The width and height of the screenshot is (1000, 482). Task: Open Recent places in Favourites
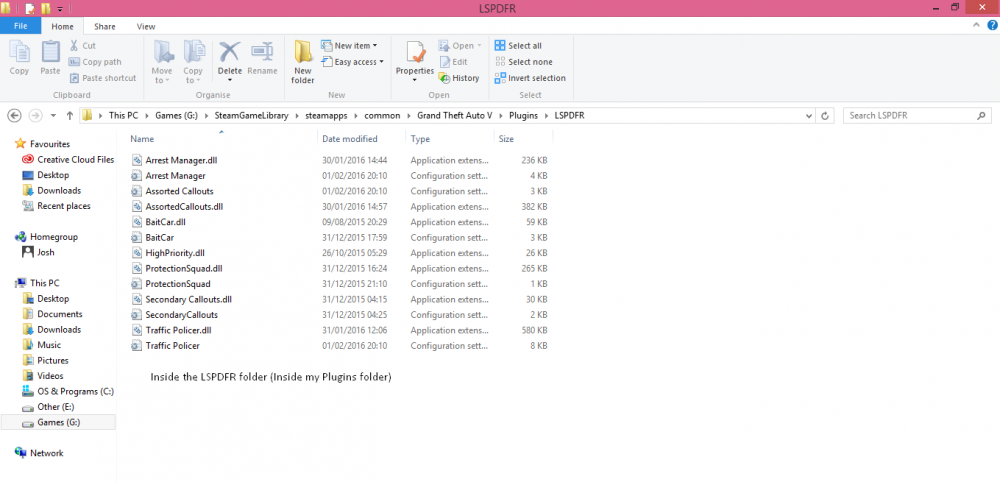(56, 206)
